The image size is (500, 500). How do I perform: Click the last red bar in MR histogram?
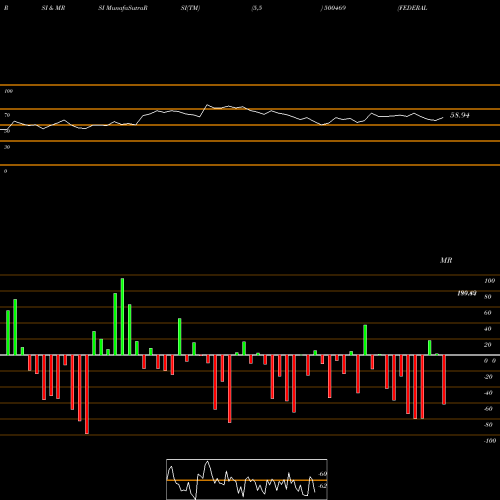[444, 380]
